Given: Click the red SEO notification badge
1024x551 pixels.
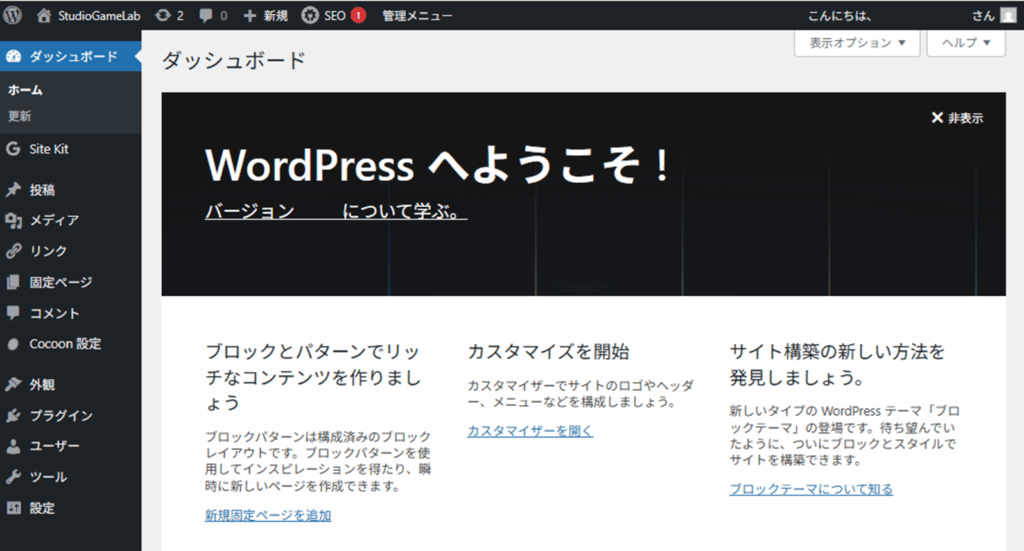Looking at the screenshot, I should click(x=358, y=16).
